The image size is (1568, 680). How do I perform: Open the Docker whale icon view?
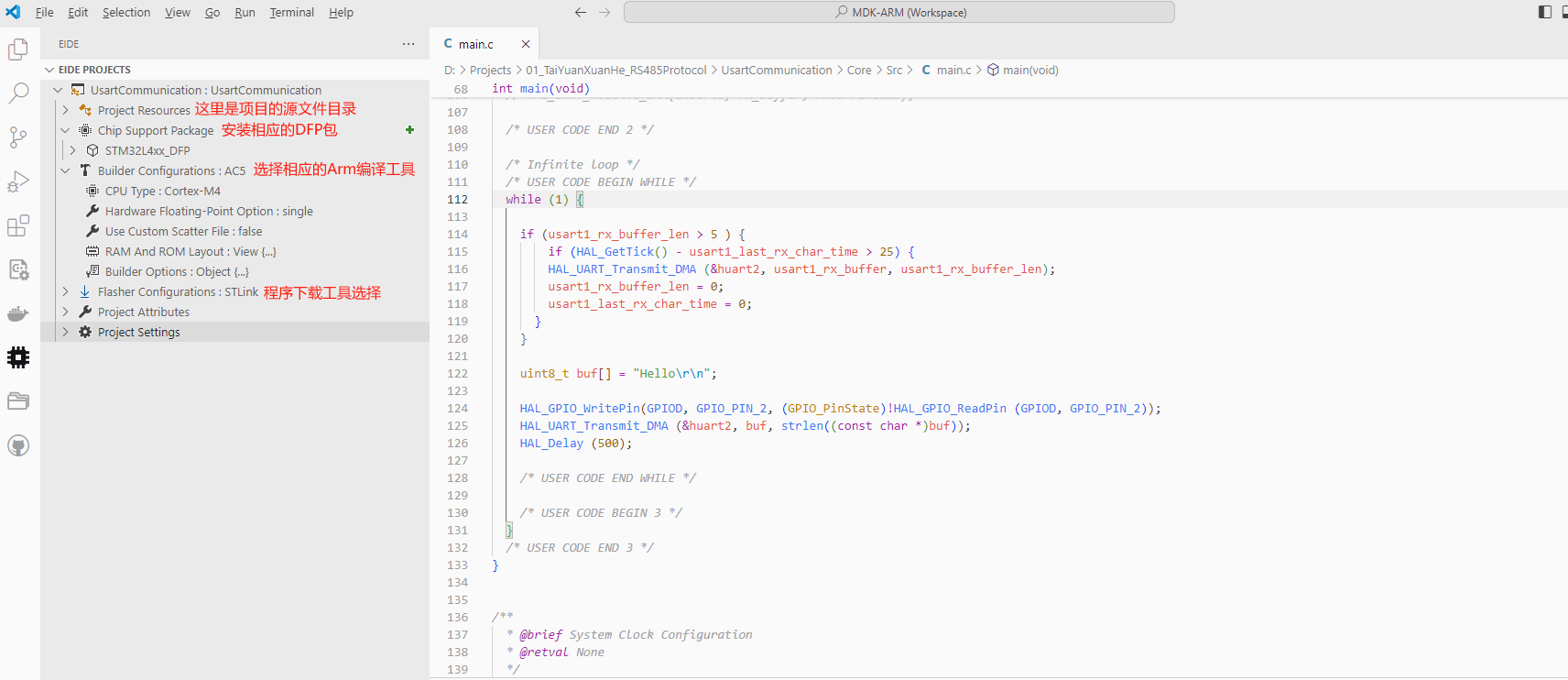point(18,313)
